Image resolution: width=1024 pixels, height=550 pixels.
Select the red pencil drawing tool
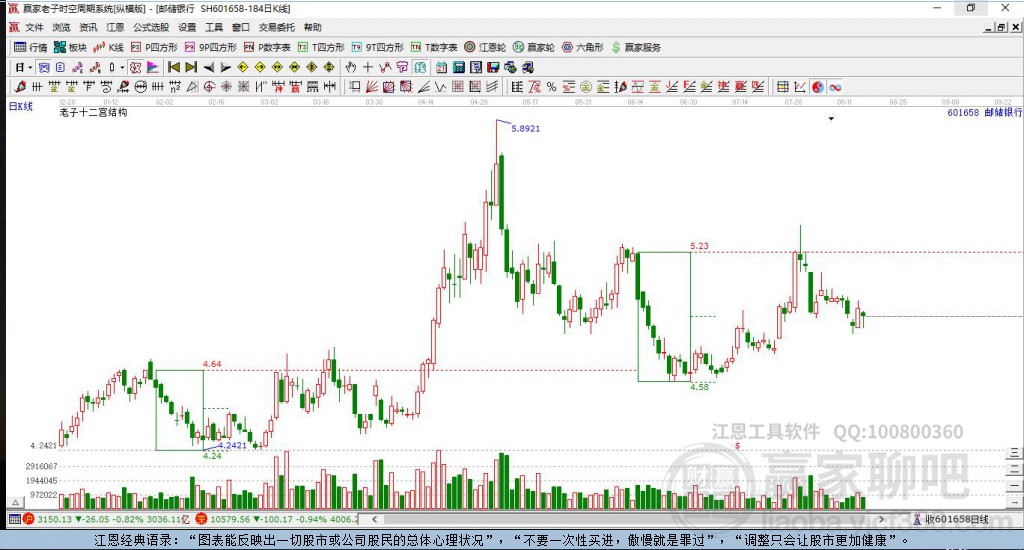[20, 87]
